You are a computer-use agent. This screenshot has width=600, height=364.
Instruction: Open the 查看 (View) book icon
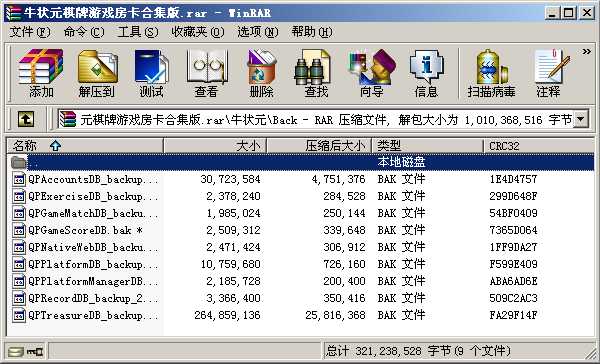tap(207, 73)
